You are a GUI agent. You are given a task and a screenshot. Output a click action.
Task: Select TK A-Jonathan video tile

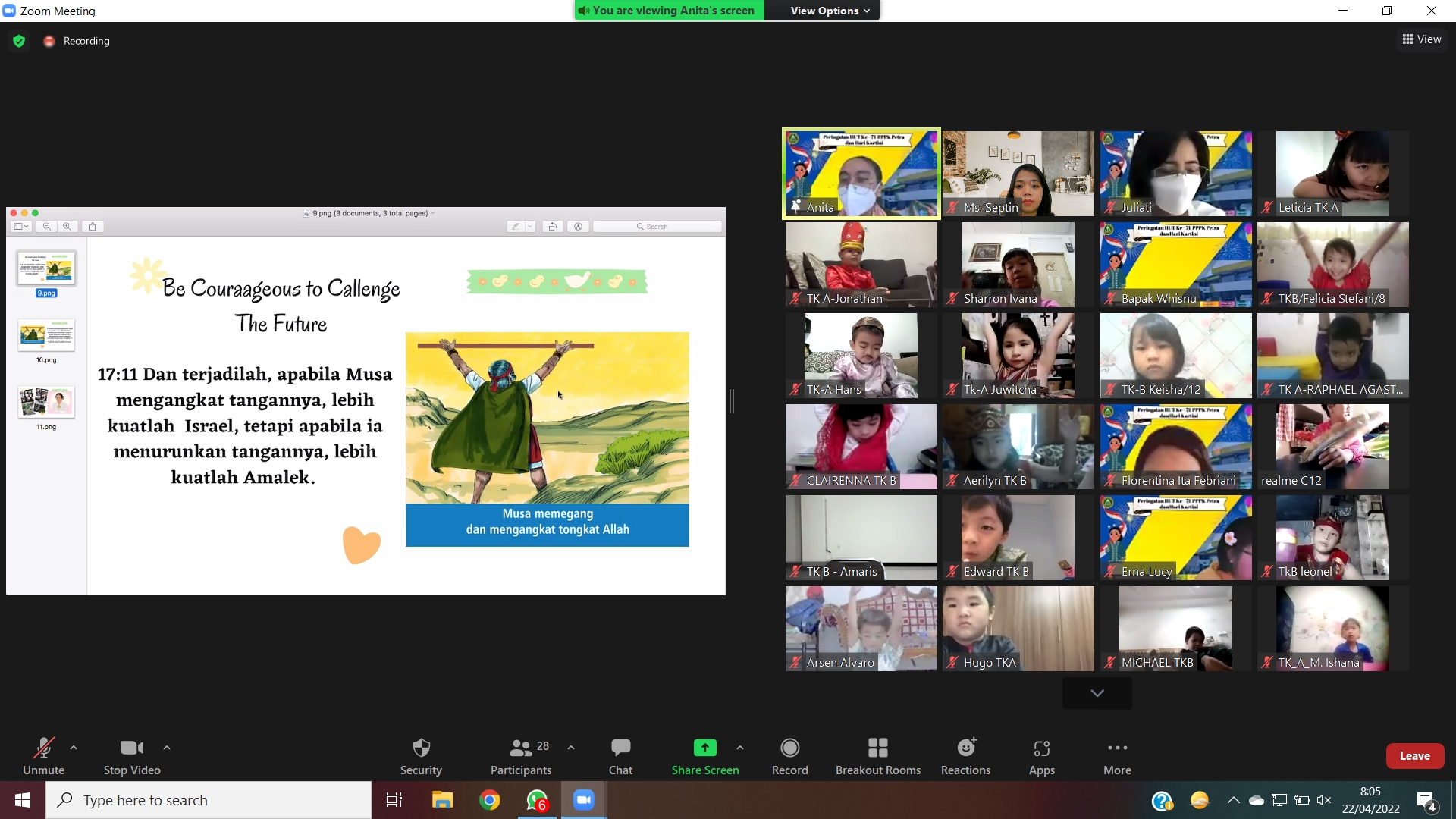(861, 265)
